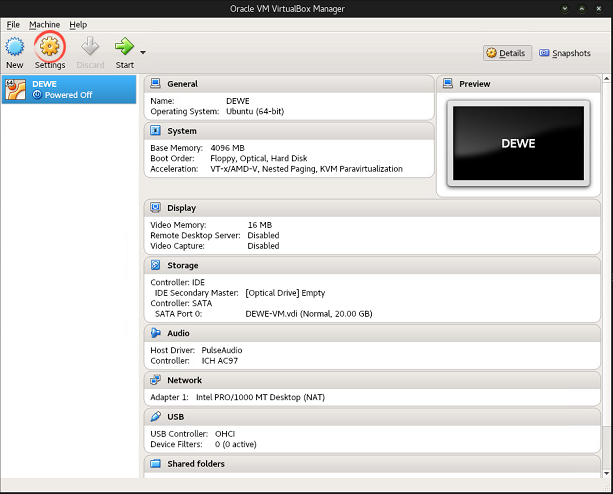Click the Audio section speaker icon
Screen dimensions: 613x494
pyautogui.click(x=155, y=333)
